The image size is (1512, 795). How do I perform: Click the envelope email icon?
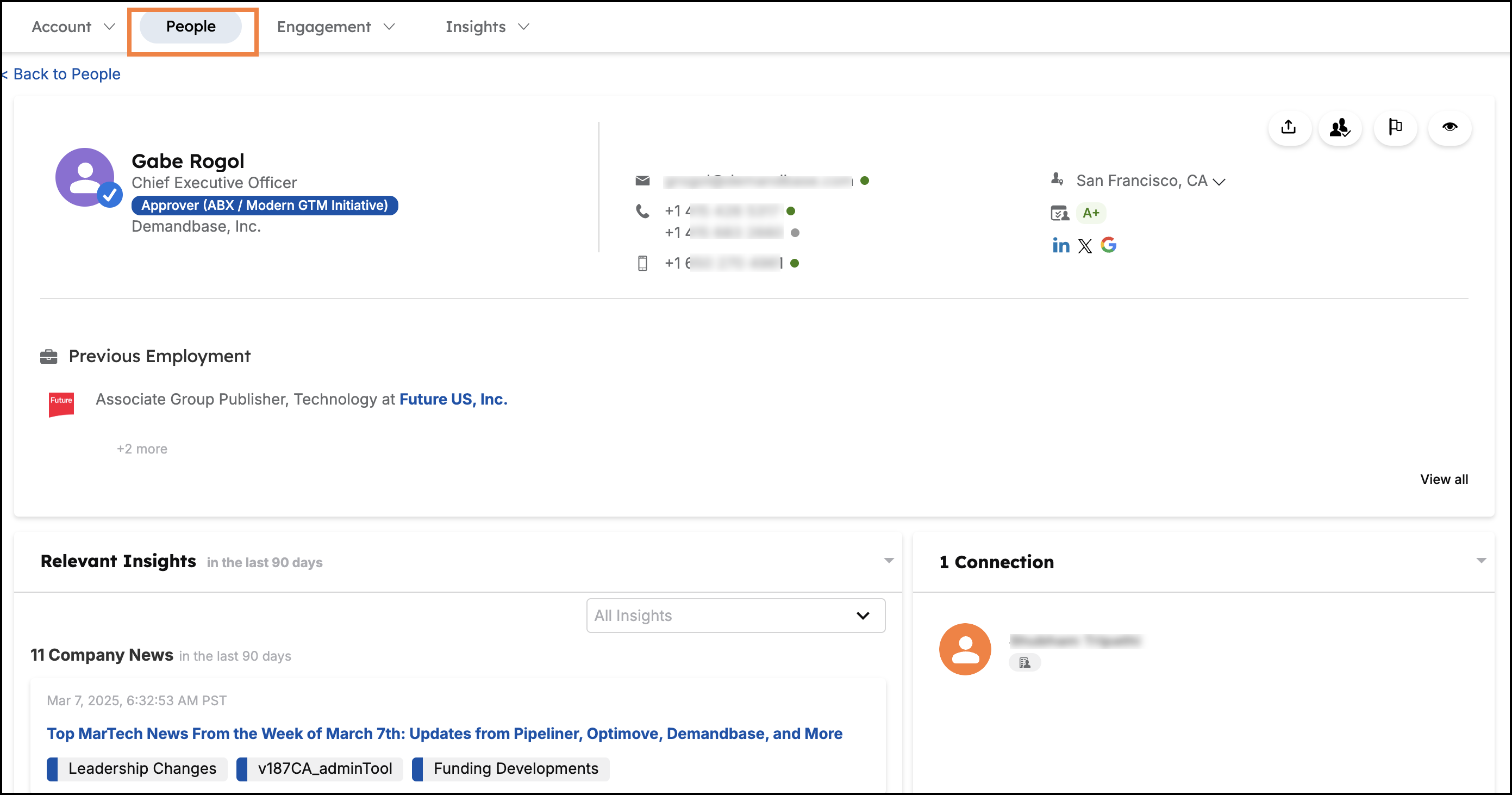point(642,181)
